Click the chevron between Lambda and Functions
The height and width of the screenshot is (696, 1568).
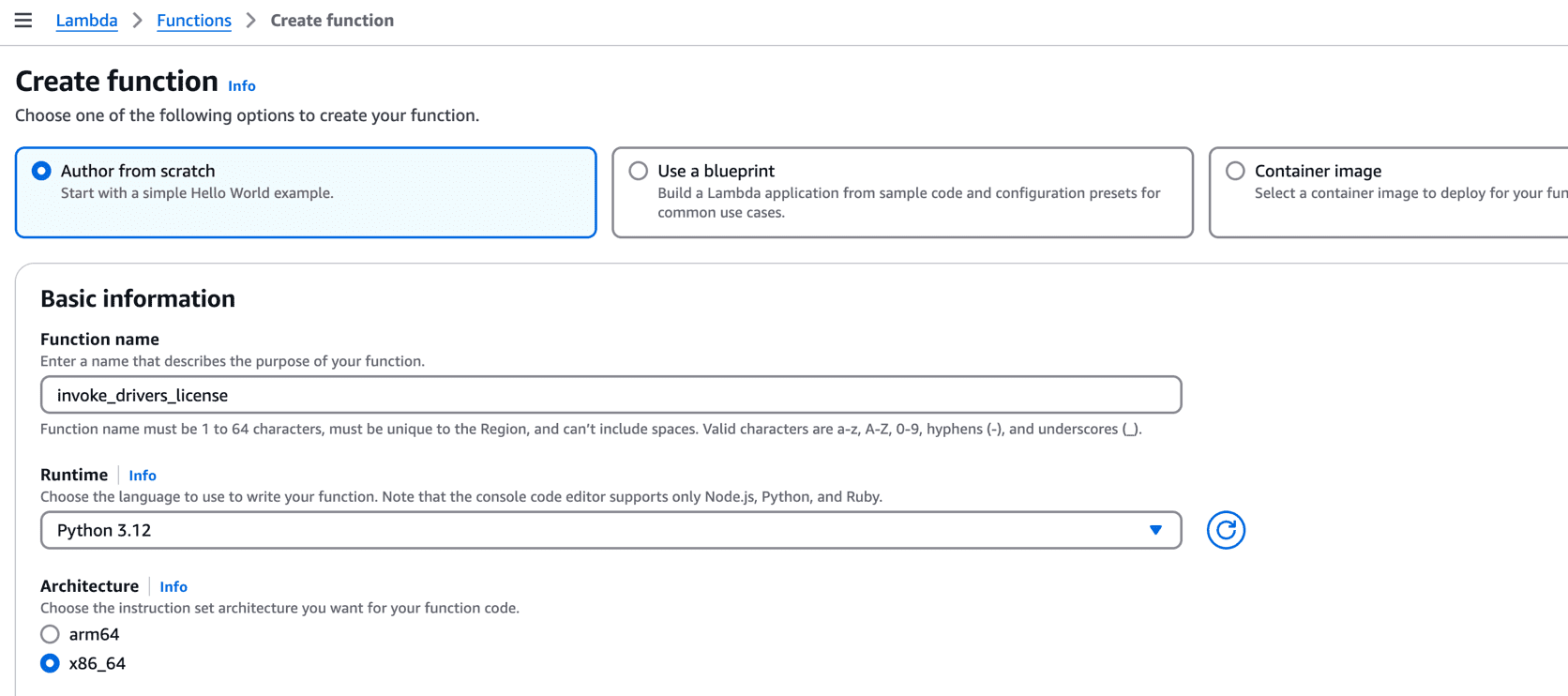click(x=138, y=21)
